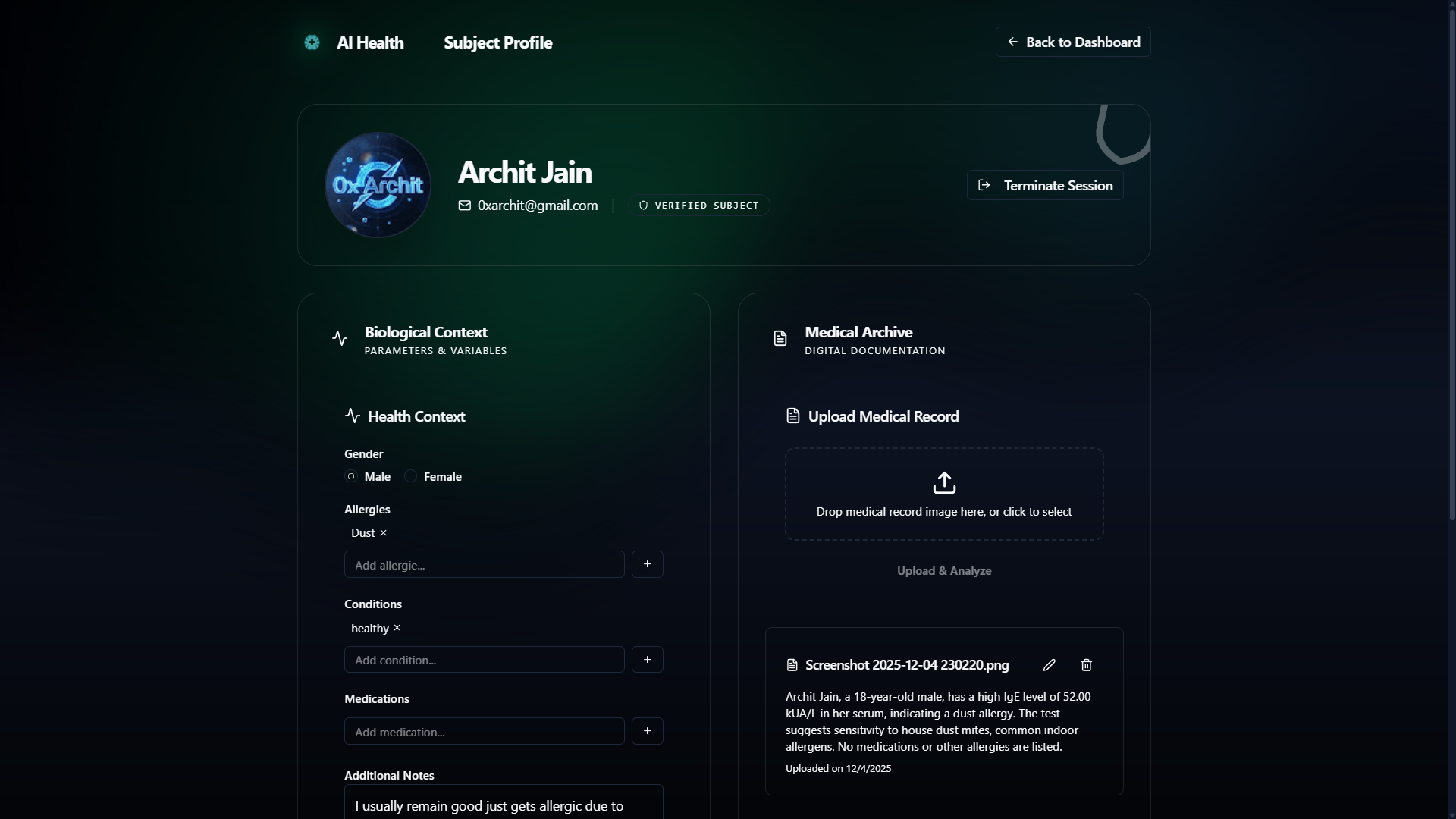
Task: Click the pencil icon to edit the Screenshot record
Action: tap(1049, 665)
